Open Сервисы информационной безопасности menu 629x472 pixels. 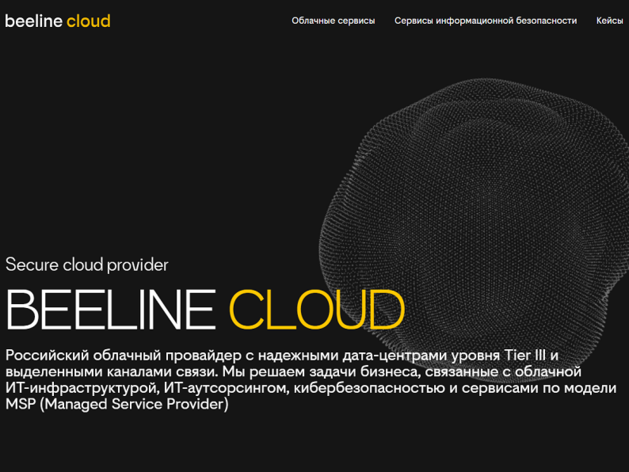(x=485, y=21)
